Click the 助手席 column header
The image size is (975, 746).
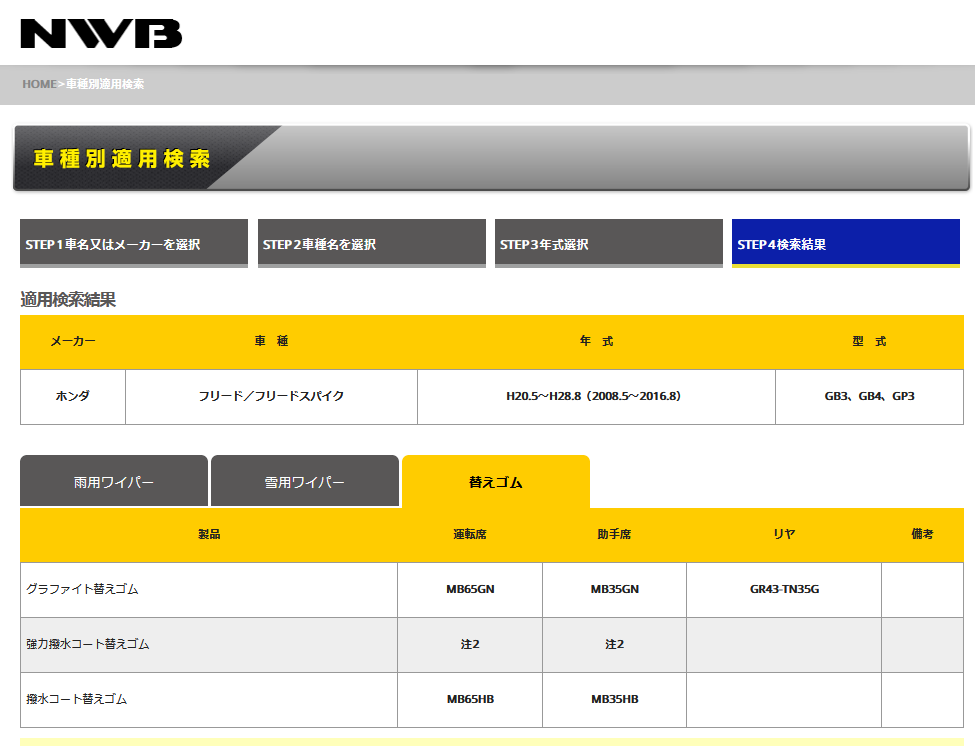coord(614,535)
